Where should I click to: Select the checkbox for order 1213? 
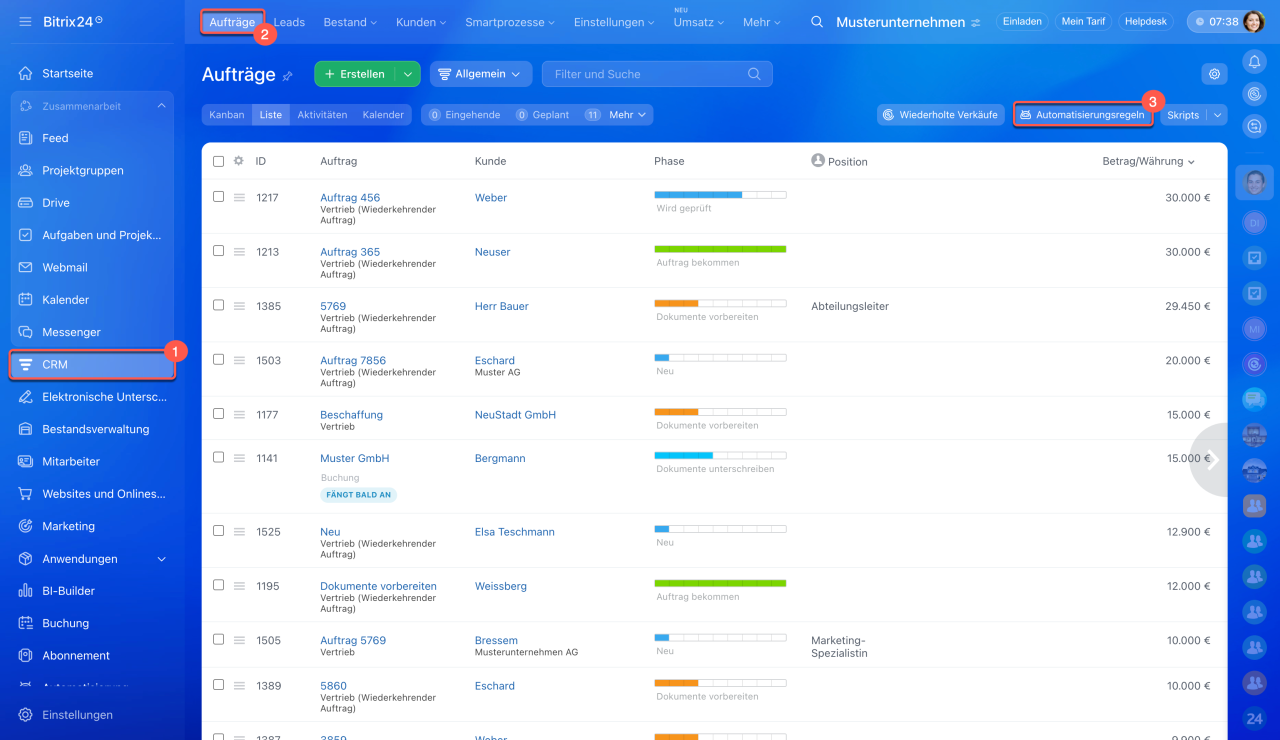[218, 251]
